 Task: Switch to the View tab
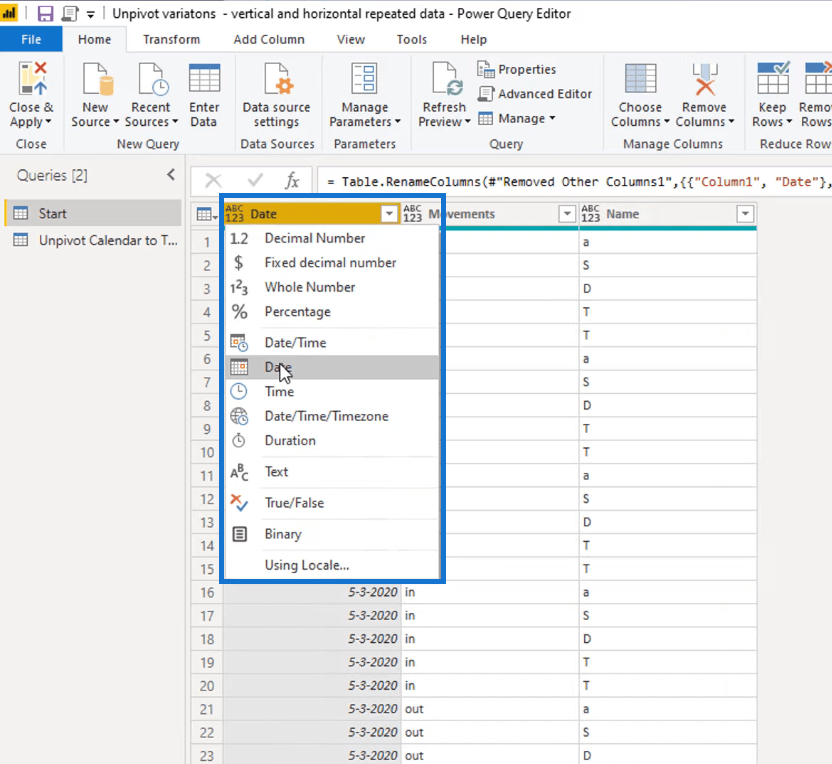point(351,39)
